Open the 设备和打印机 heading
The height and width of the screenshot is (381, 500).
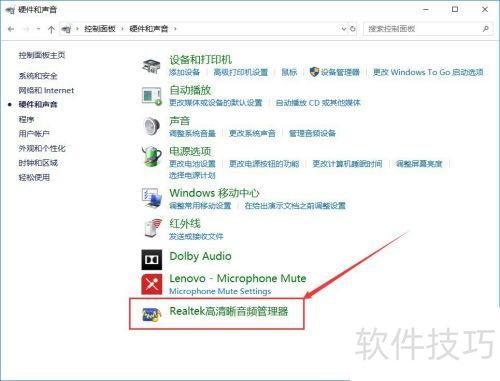[x=200, y=60]
